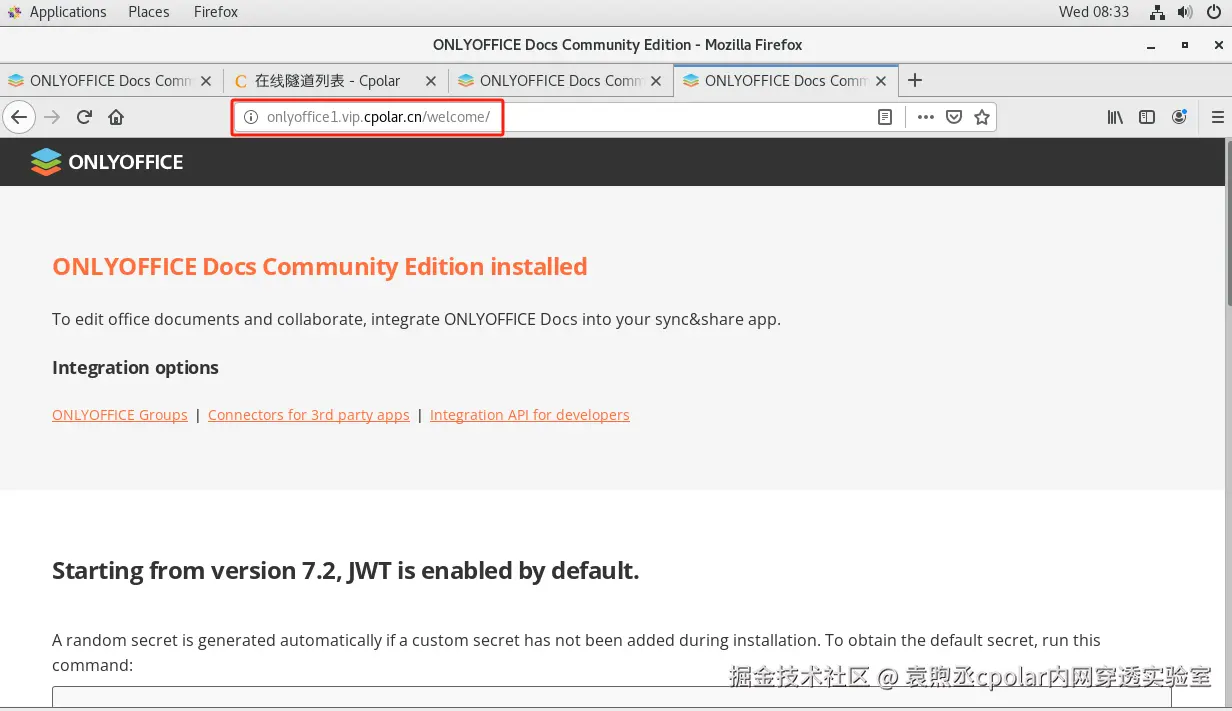Open the Wed 08:33 clock
The image size is (1232, 711).
1094,12
